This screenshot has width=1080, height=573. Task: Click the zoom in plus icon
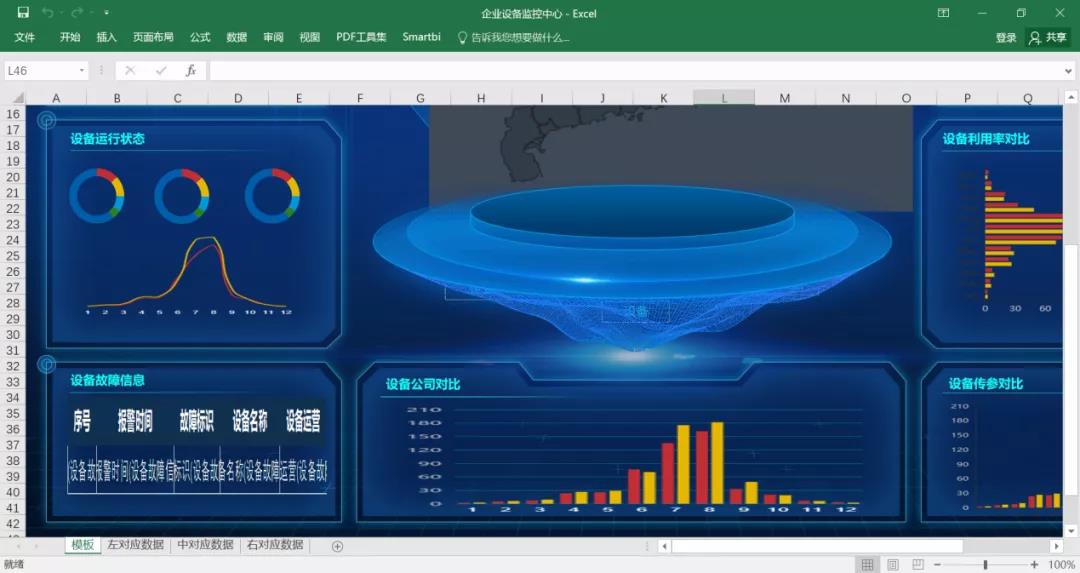point(1034,565)
